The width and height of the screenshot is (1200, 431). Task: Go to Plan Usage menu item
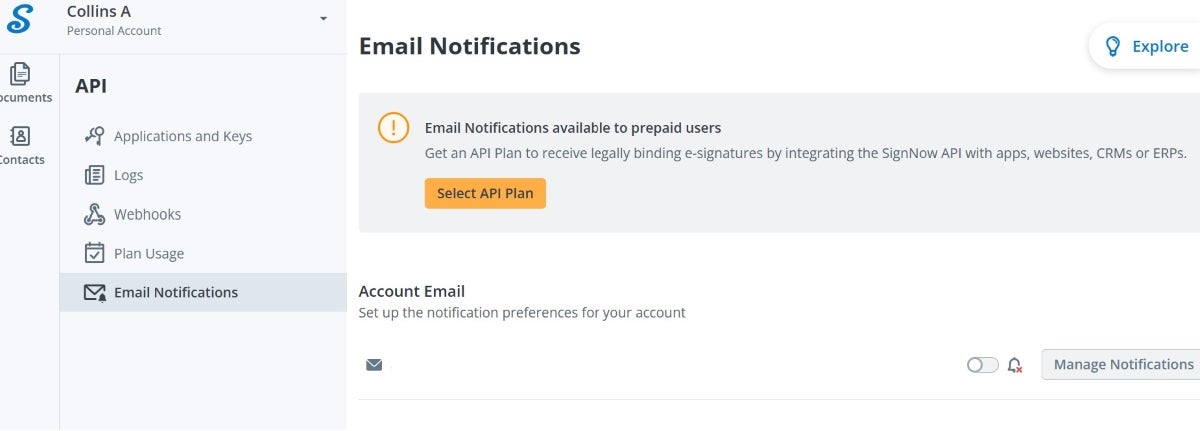pyautogui.click(x=149, y=253)
